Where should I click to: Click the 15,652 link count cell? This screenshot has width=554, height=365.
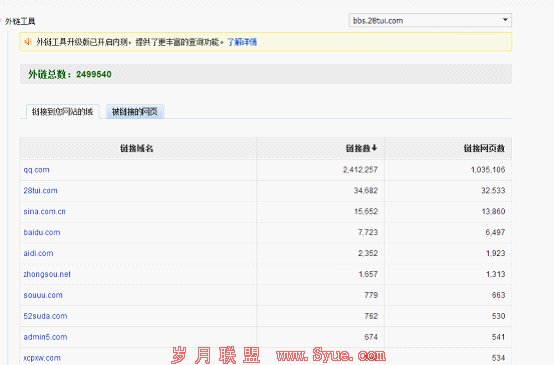pyautogui.click(x=366, y=211)
